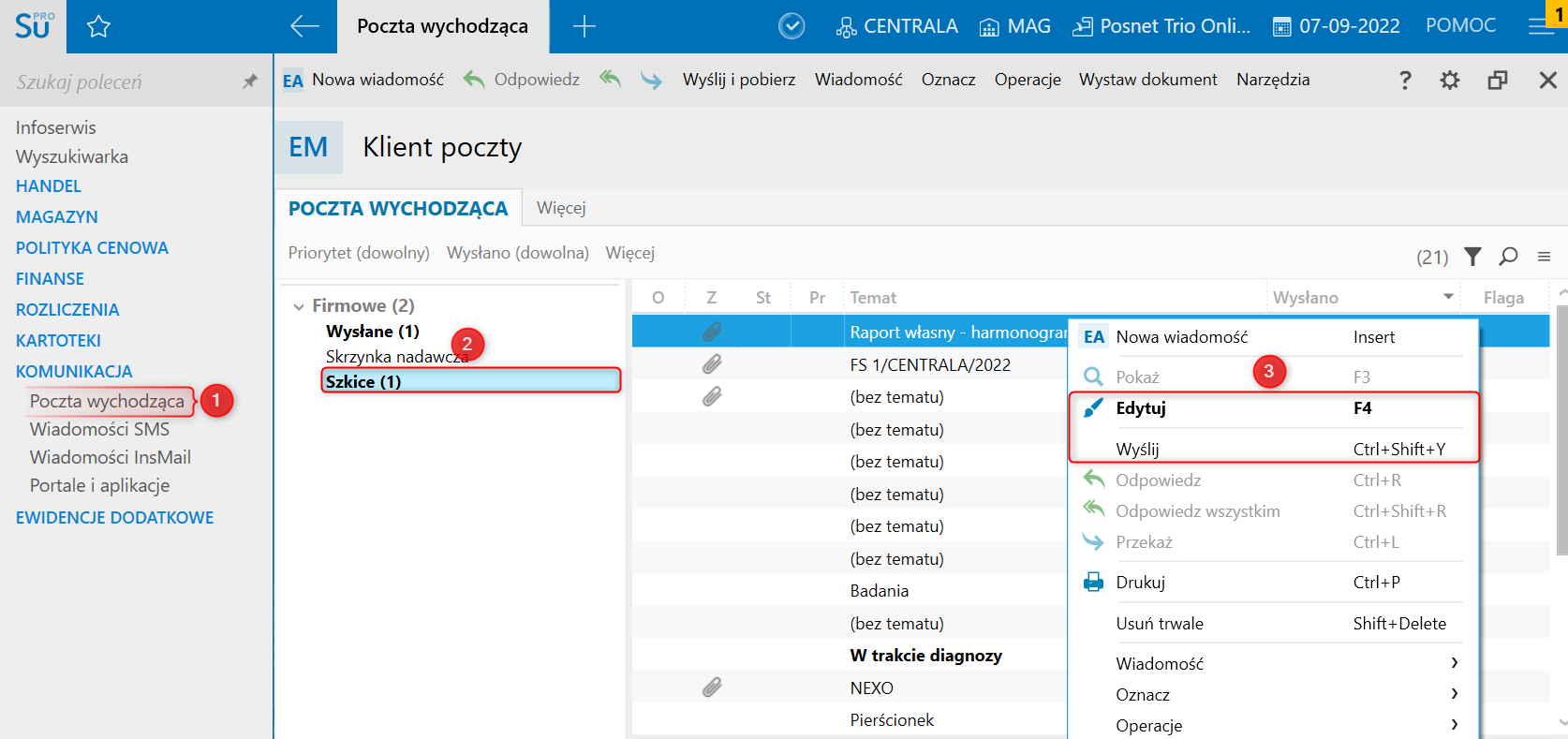Screen dimensions: 1568x739
Task: Choose Wyślij in the context menu
Action: [1274, 449]
